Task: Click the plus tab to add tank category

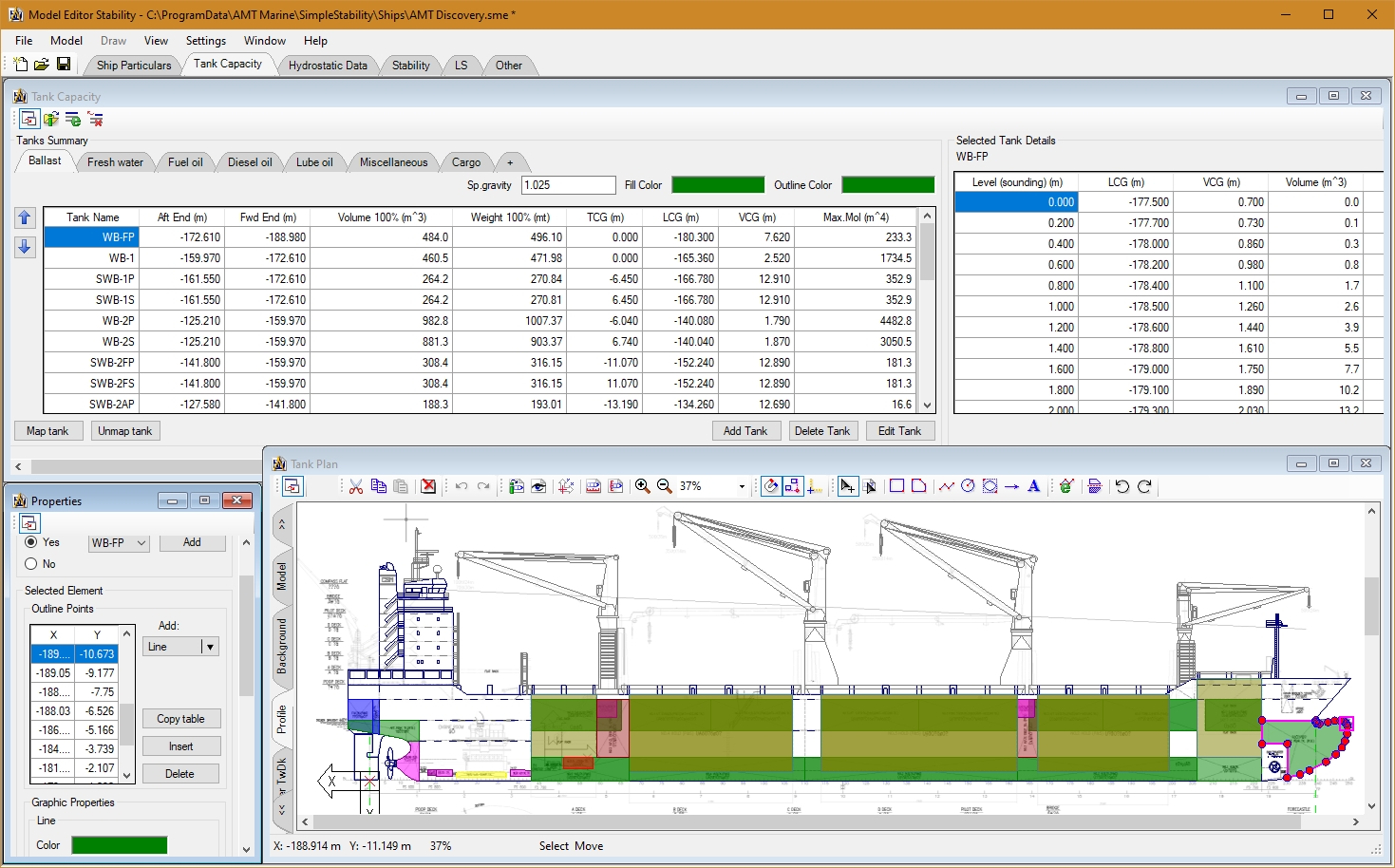Action: click(510, 162)
